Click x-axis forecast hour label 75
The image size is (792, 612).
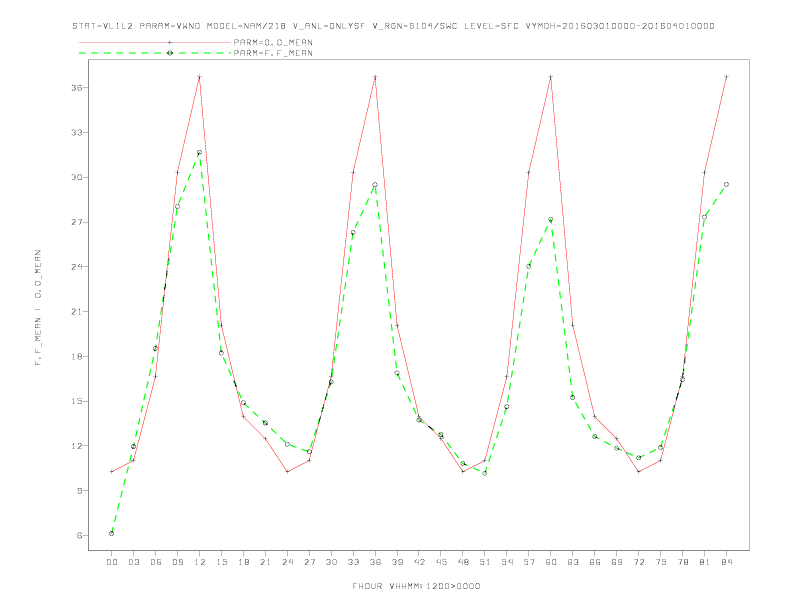(661, 562)
